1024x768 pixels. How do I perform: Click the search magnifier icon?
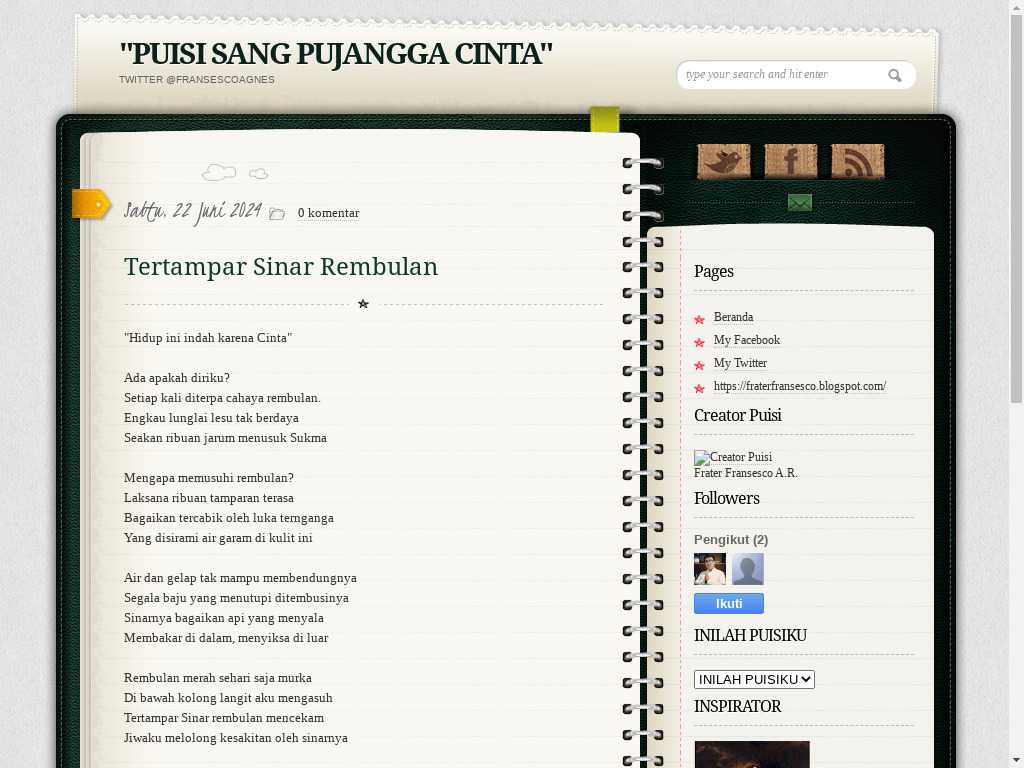point(895,75)
